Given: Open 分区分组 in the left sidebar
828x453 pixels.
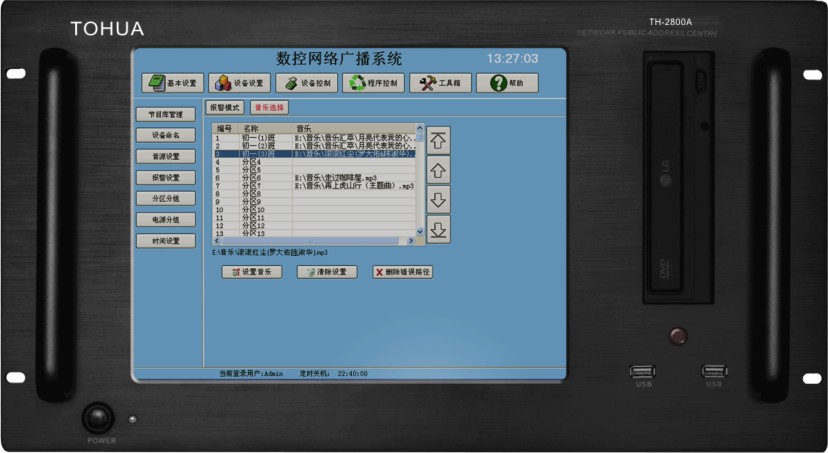Looking at the screenshot, I should 166,199.
